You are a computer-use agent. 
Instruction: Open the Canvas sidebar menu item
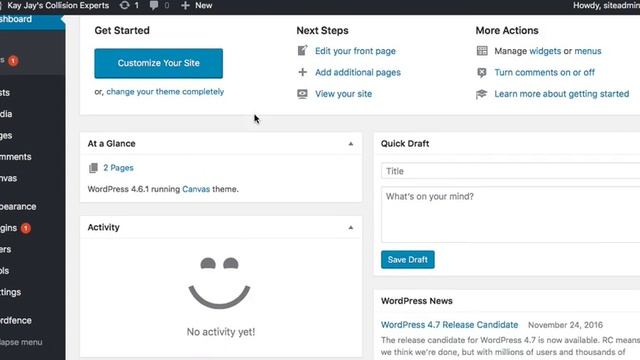tap(32, 178)
